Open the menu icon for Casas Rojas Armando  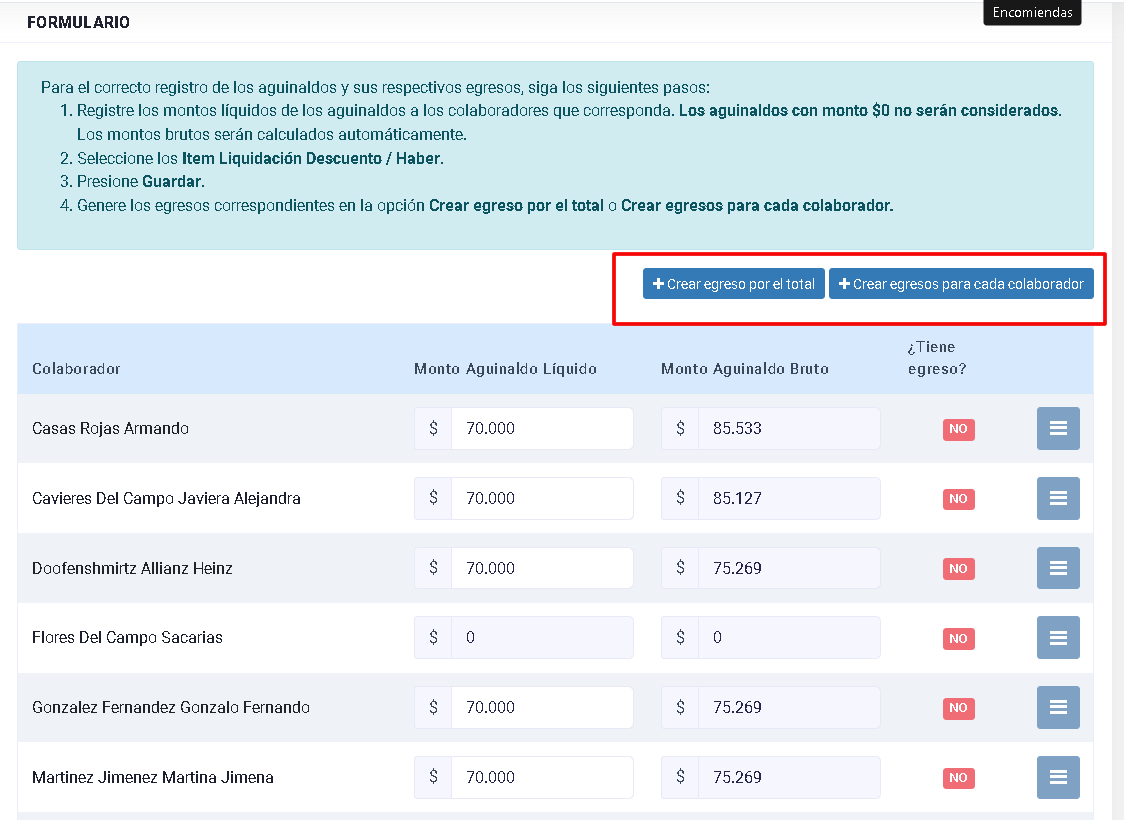(x=1058, y=429)
